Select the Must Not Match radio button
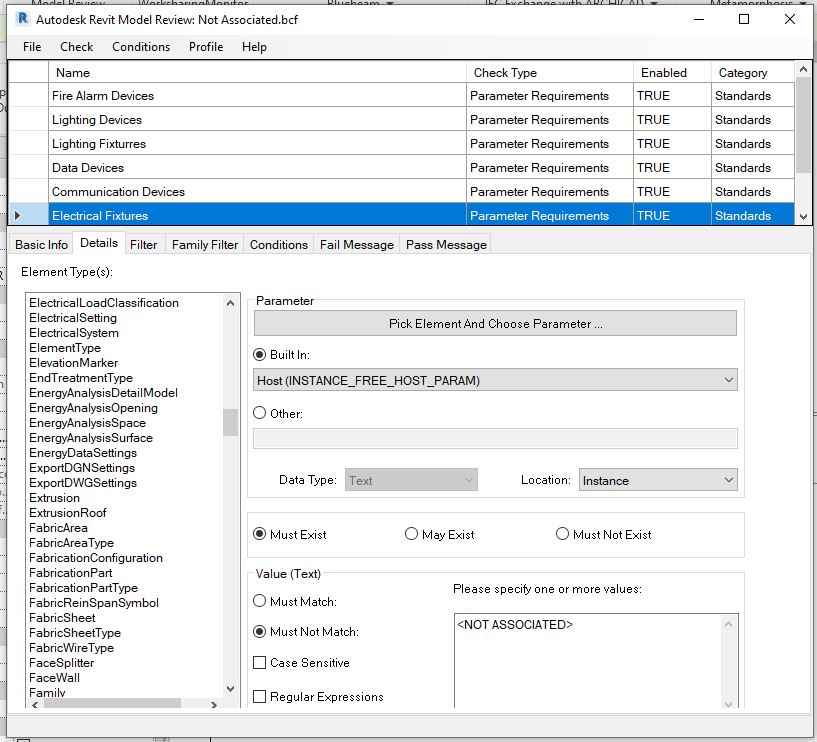The height and width of the screenshot is (742, 817). click(x=259, y=632)
